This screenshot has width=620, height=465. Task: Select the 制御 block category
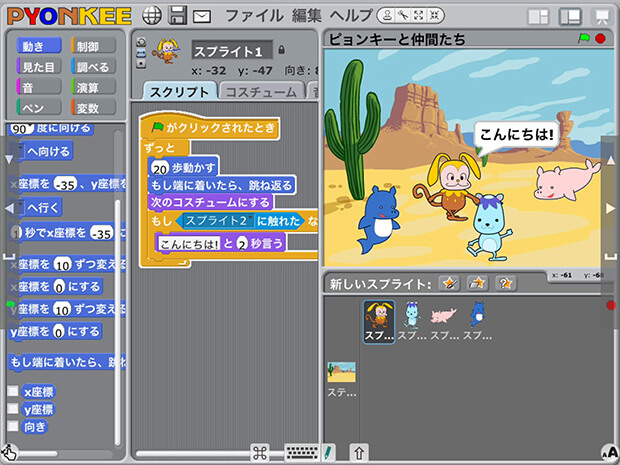[x=94, y=46]
